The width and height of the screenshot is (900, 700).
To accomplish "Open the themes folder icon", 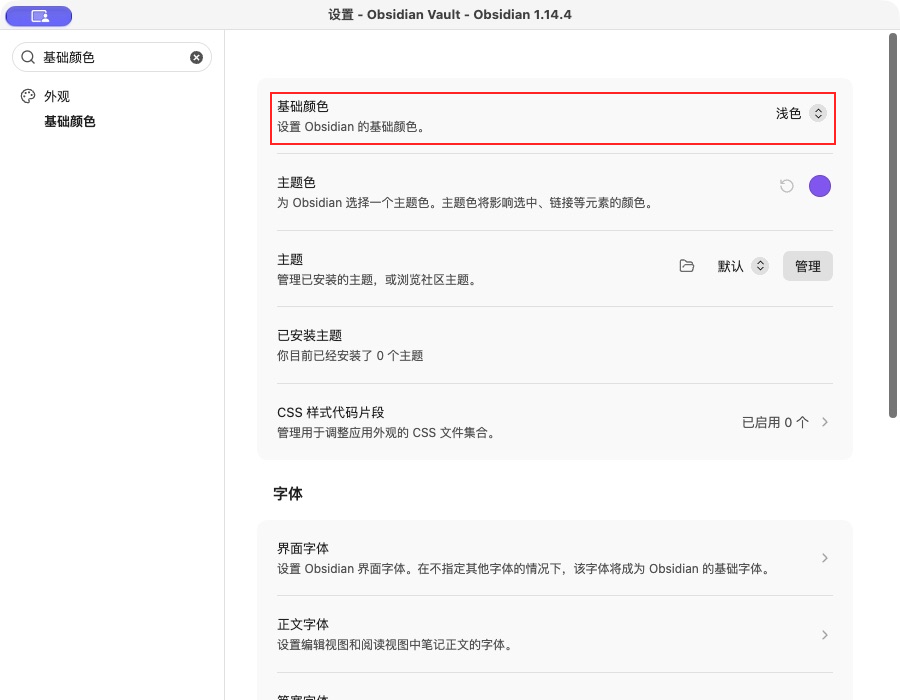I will (x=686, y=266).
